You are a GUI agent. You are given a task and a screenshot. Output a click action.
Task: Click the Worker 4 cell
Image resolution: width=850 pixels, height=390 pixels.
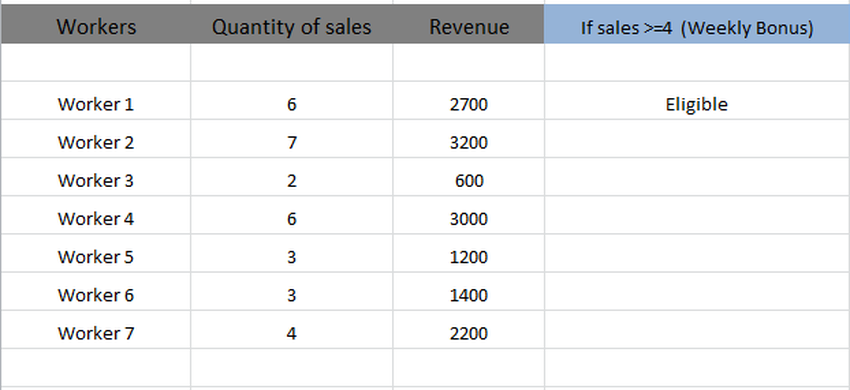[96, 215]
